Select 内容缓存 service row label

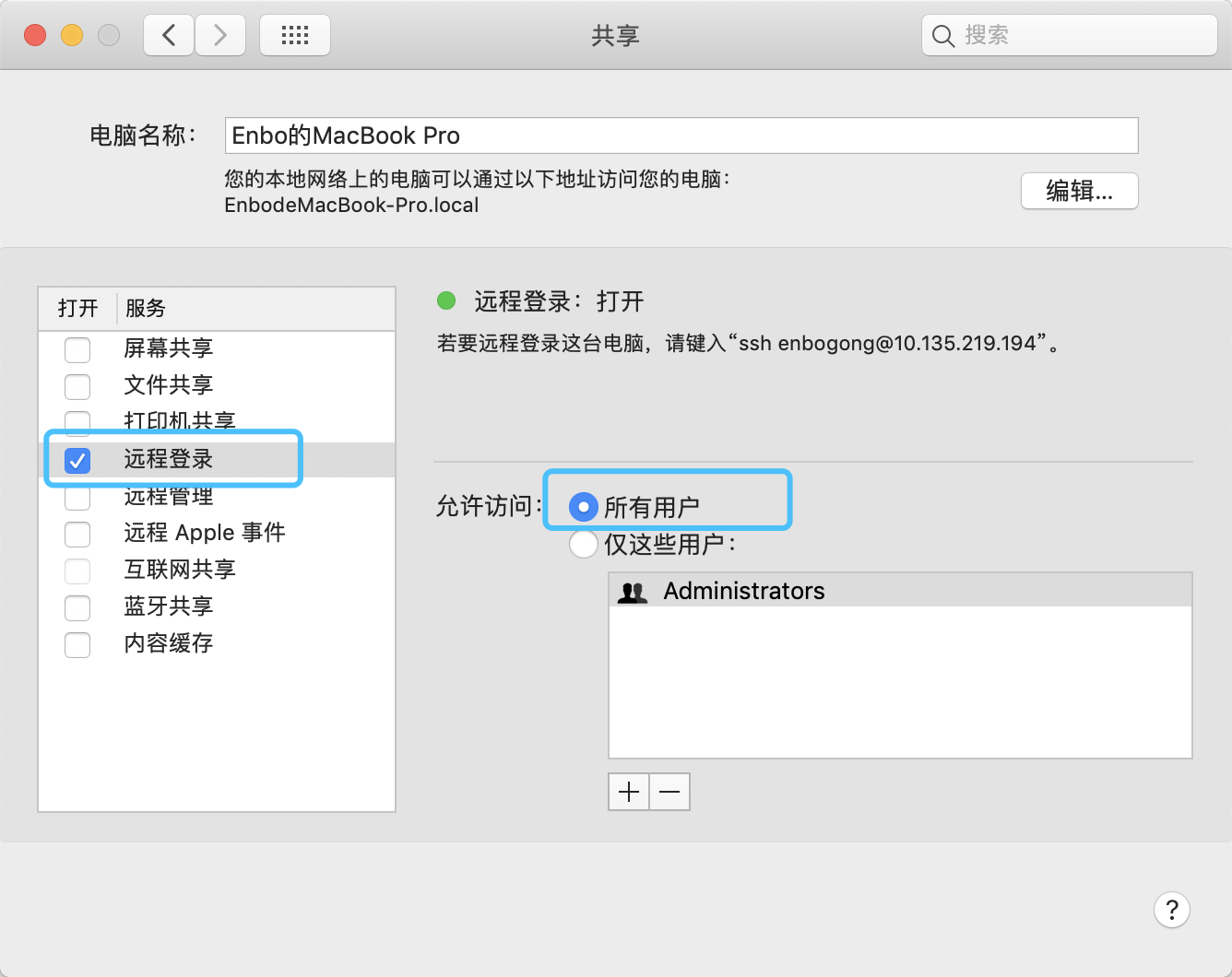(x=169, y=642)
